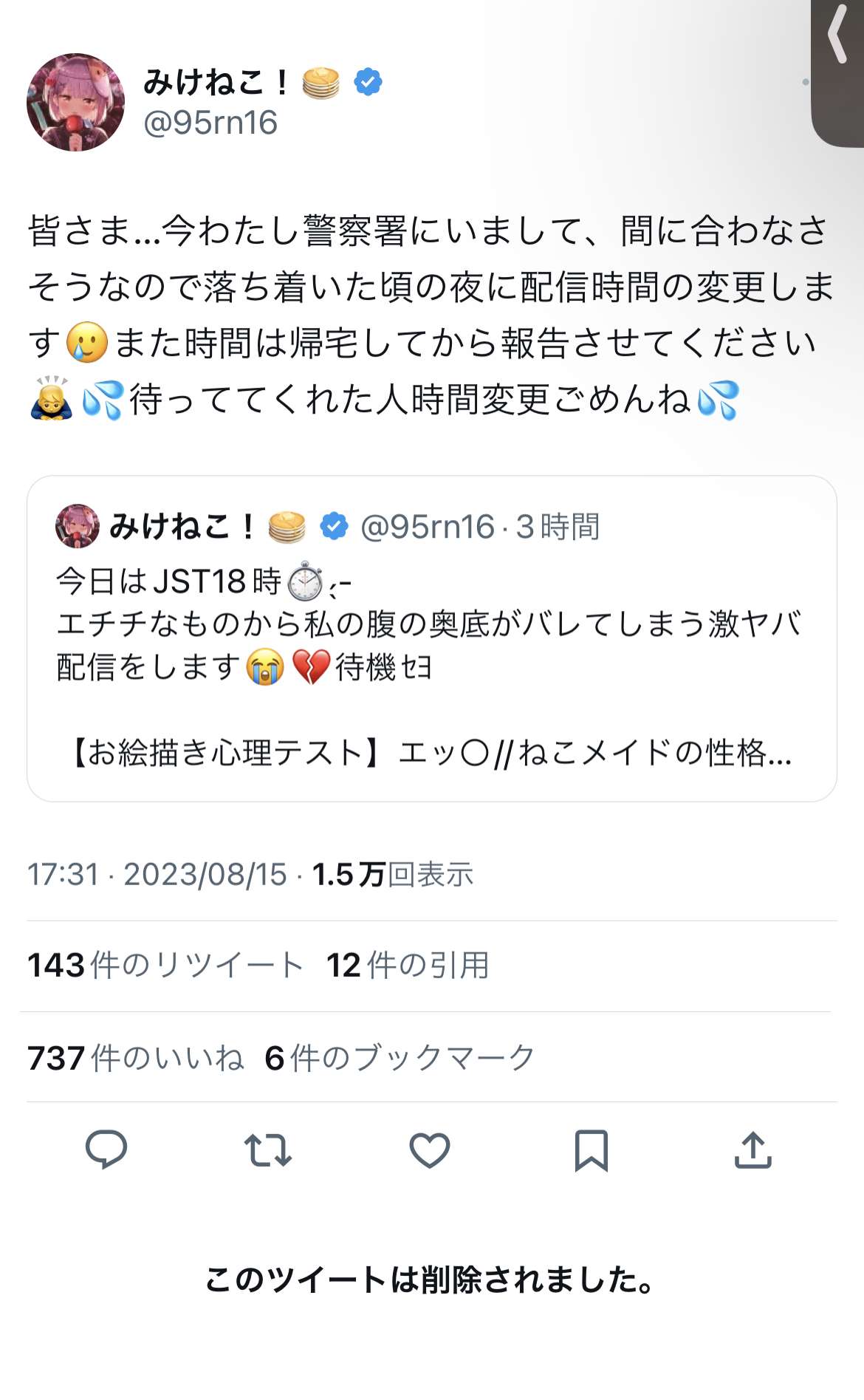The width and height of the screenshot is (864, 1400).
Task: Click the small avatar in the quoted tweet
Action: pos(77,526)
